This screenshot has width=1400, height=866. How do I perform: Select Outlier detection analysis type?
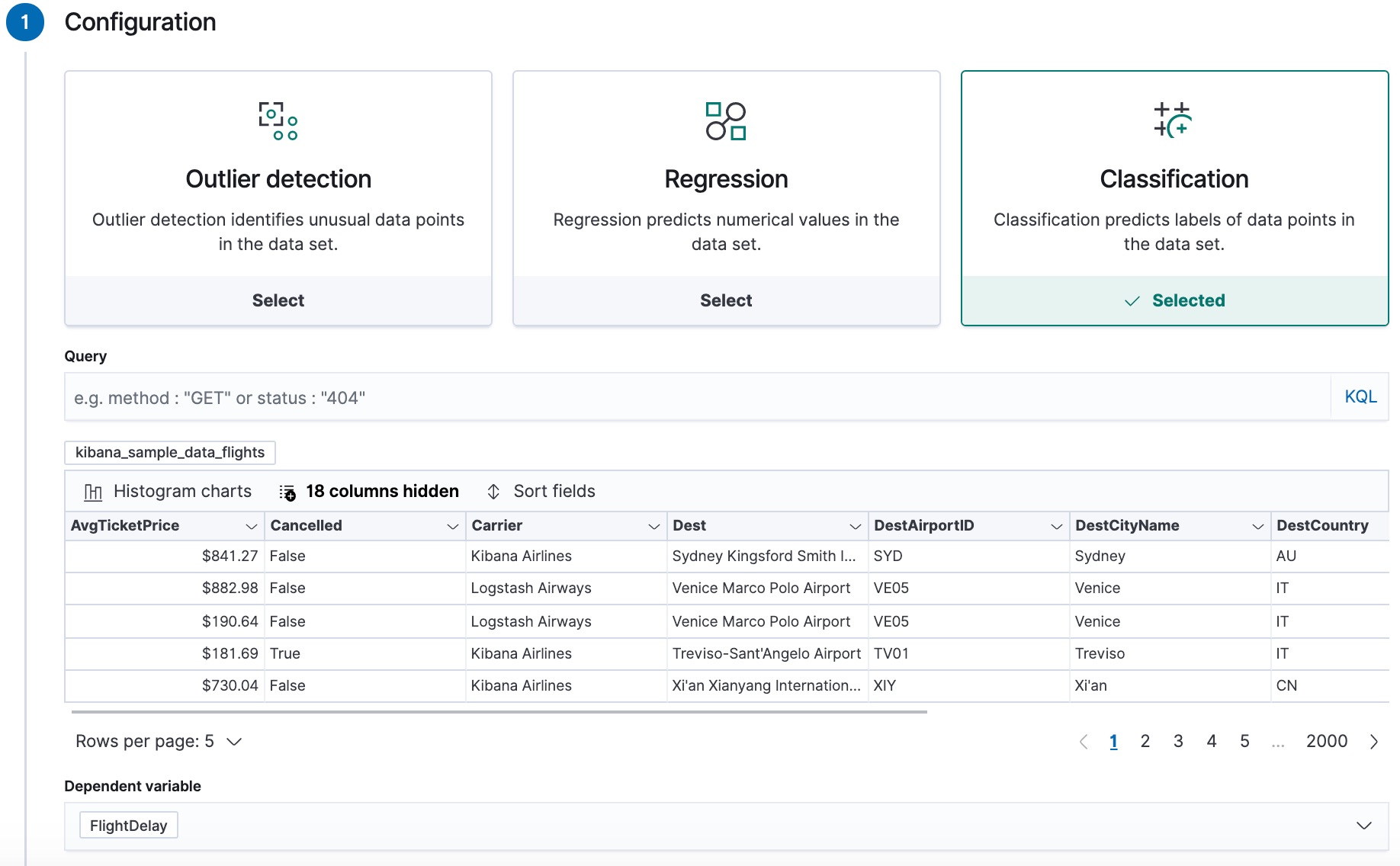pyautogui.click(x=278, y=300)
